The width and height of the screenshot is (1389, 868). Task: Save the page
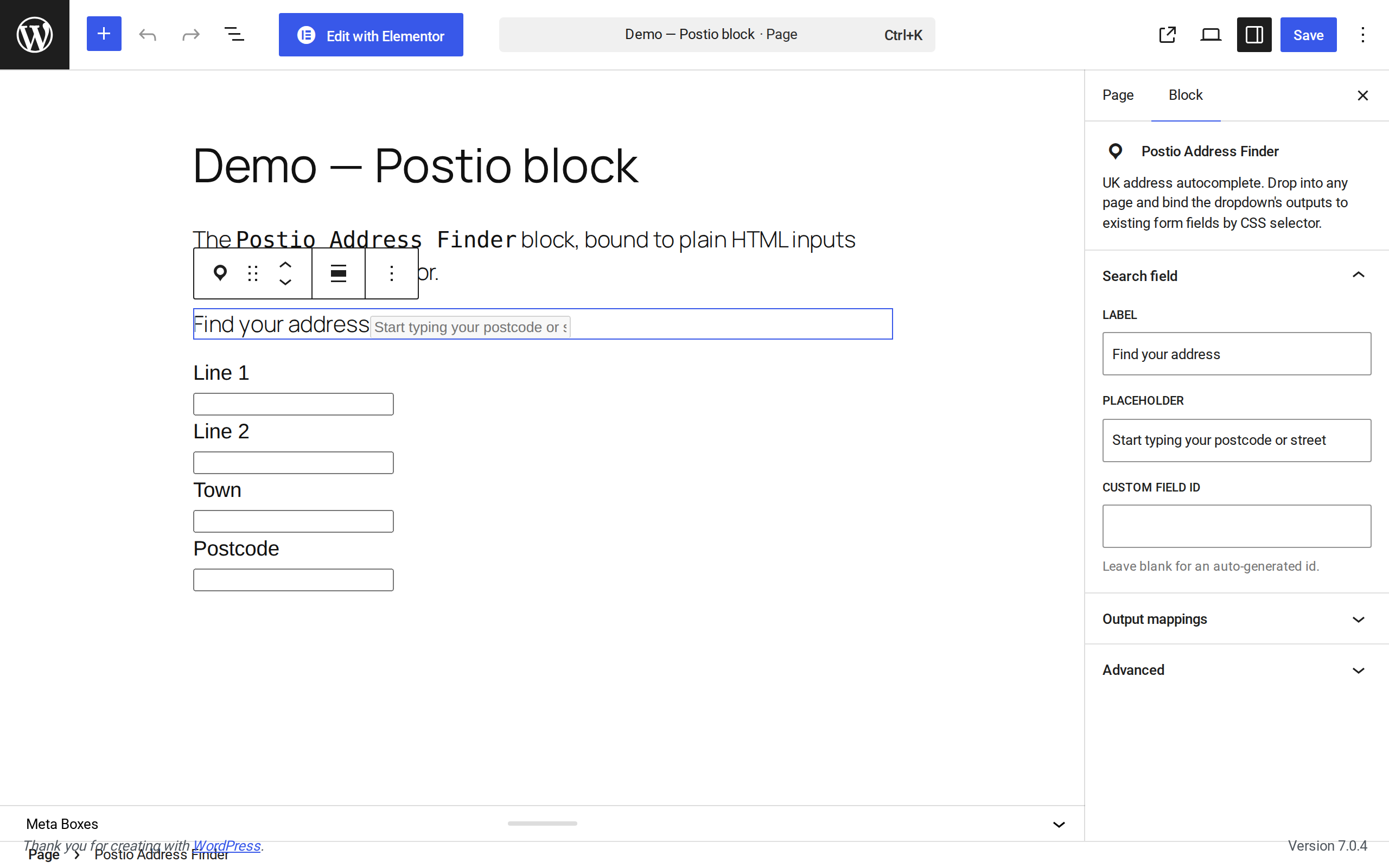tap(1308, 34)
